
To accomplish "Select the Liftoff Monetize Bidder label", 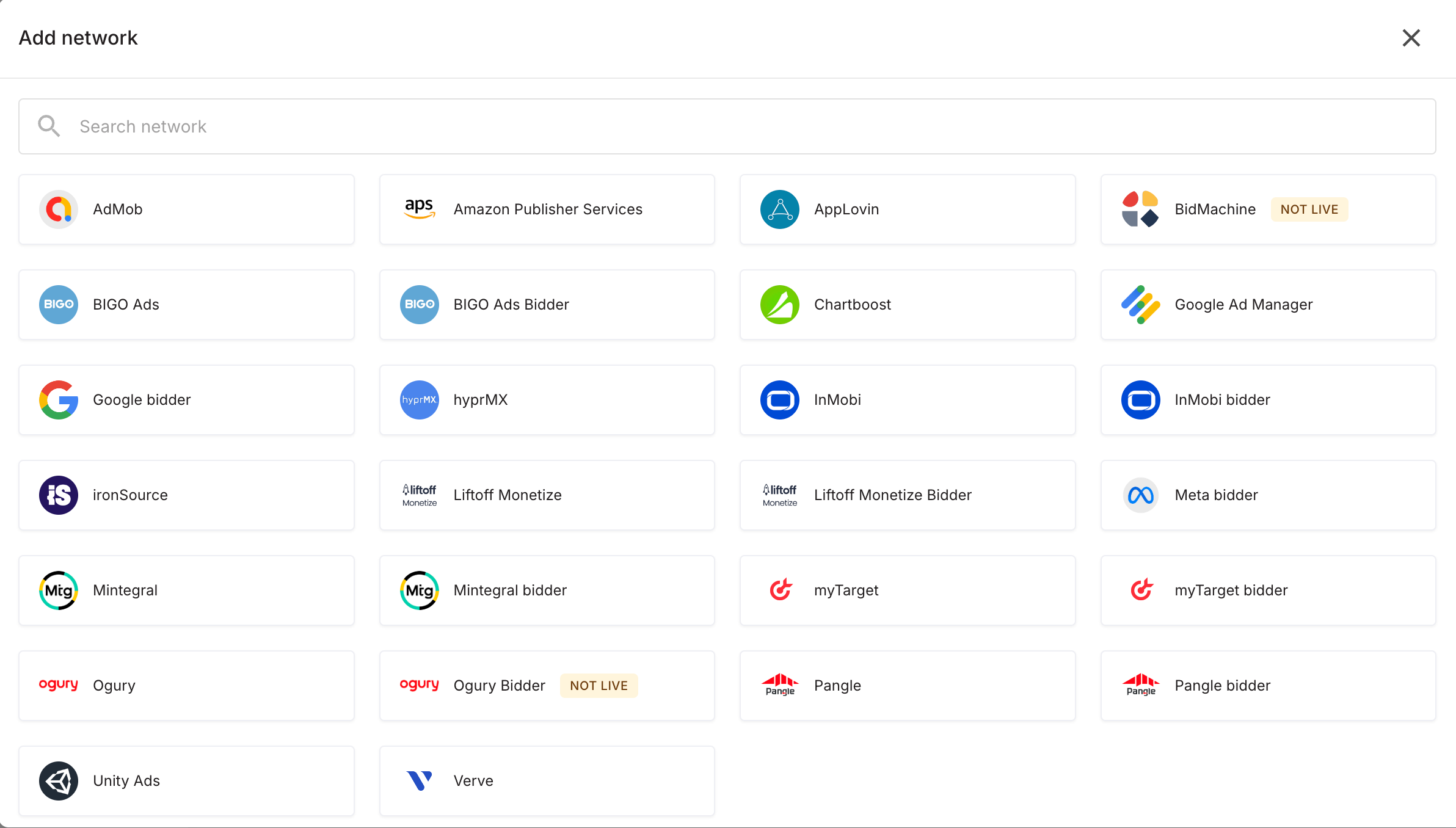I will click(x=893, y=495).
